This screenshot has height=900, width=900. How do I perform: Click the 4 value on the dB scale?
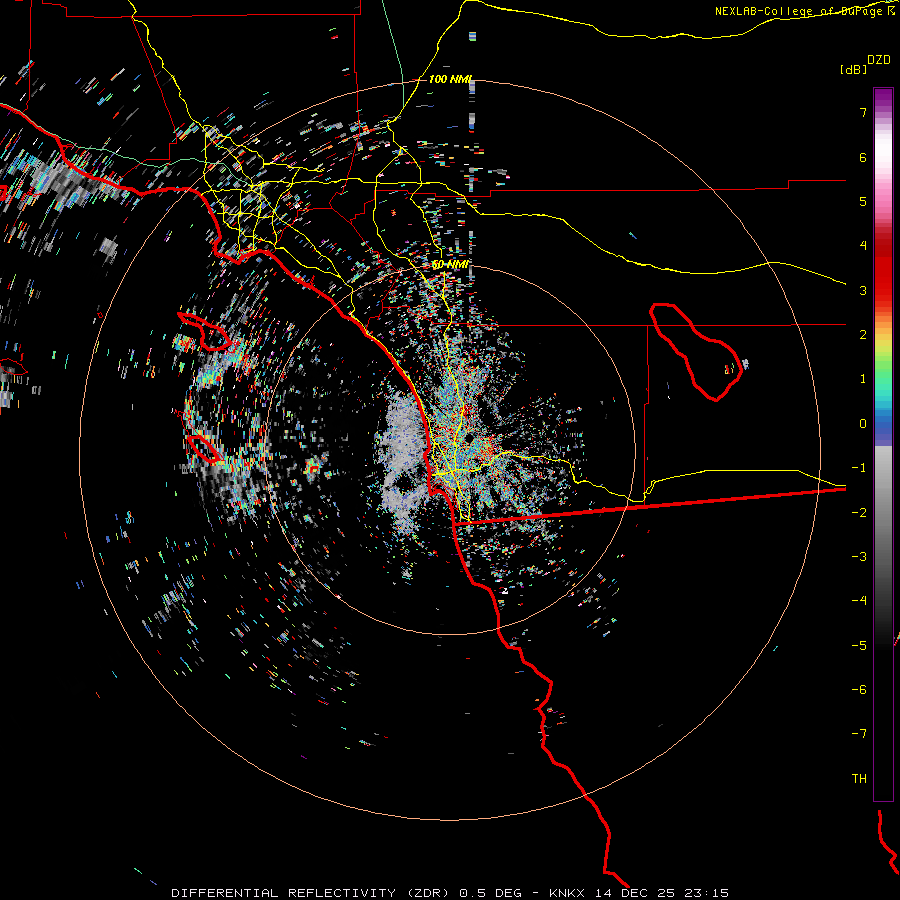[863, 246]
